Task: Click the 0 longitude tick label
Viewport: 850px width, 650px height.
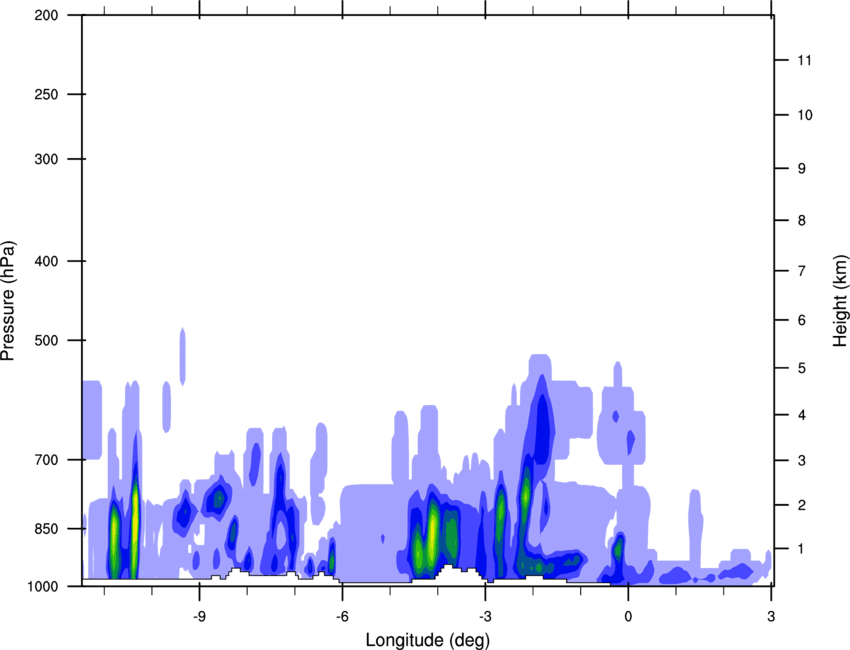Action: click(628, 616)
